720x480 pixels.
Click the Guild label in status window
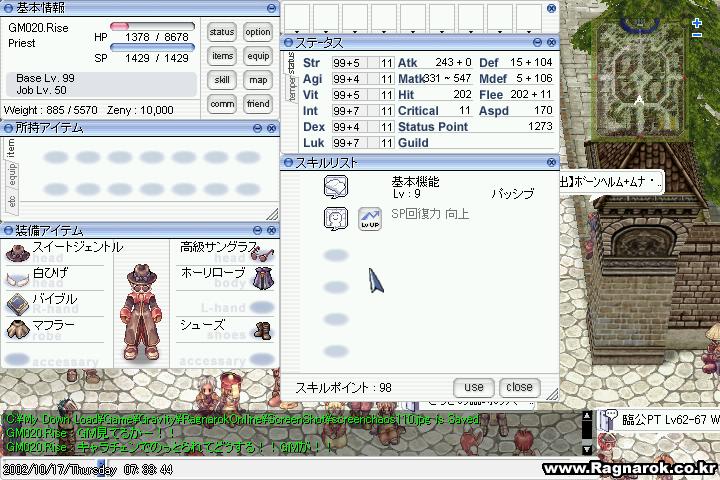click(413, 143)
